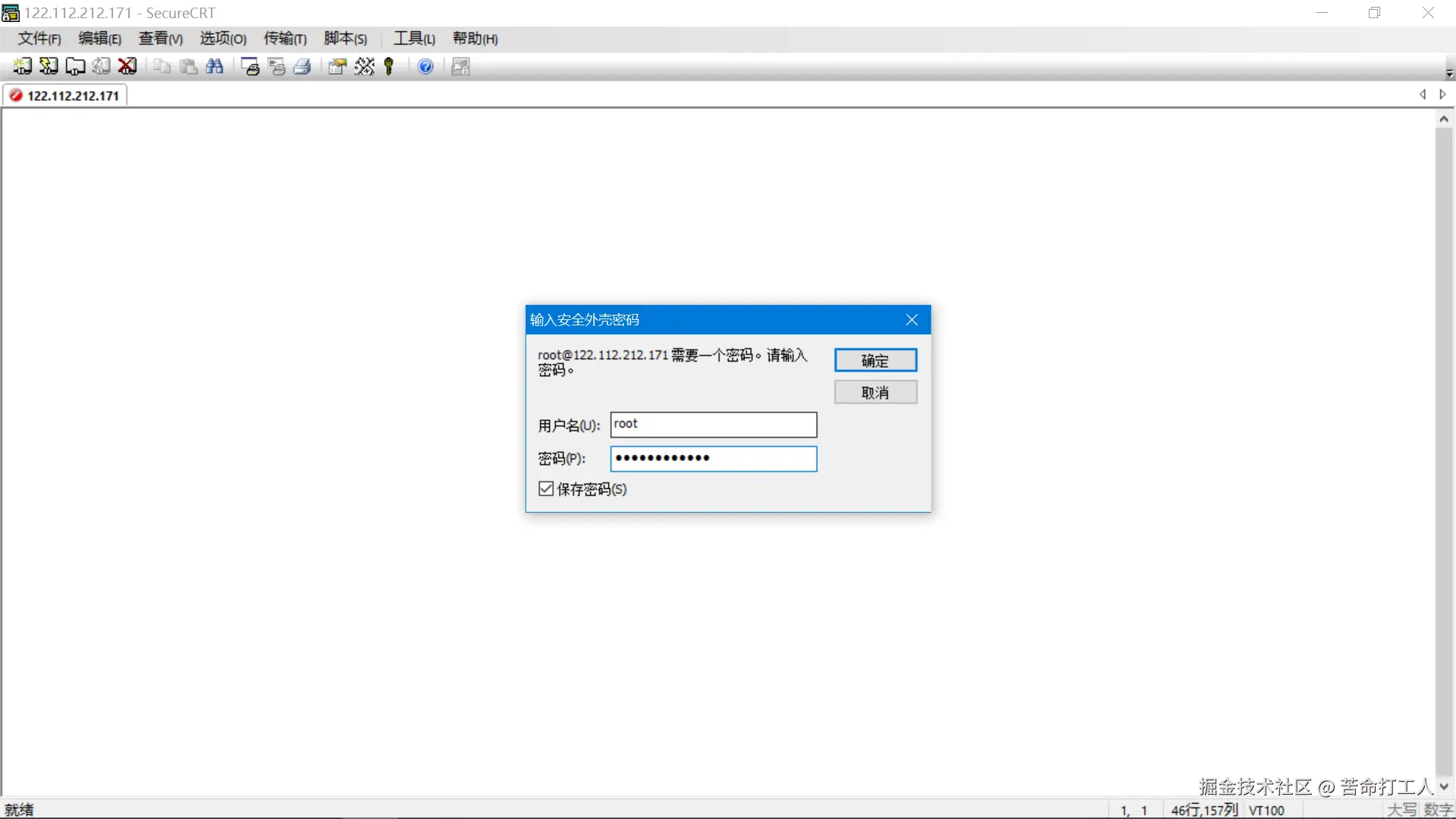Click the 确定 button
Image resolution: width=1456 pixels, height=819 pixels.
point(875,360)
